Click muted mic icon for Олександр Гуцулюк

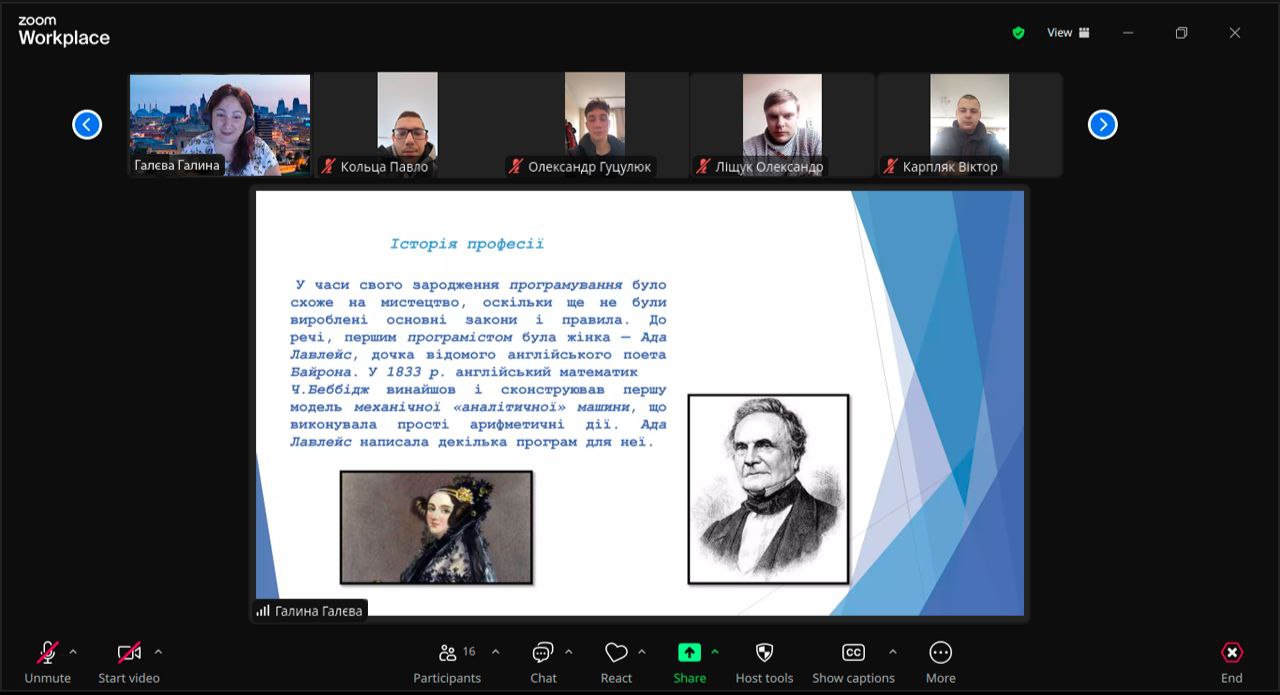coord(515,166)
